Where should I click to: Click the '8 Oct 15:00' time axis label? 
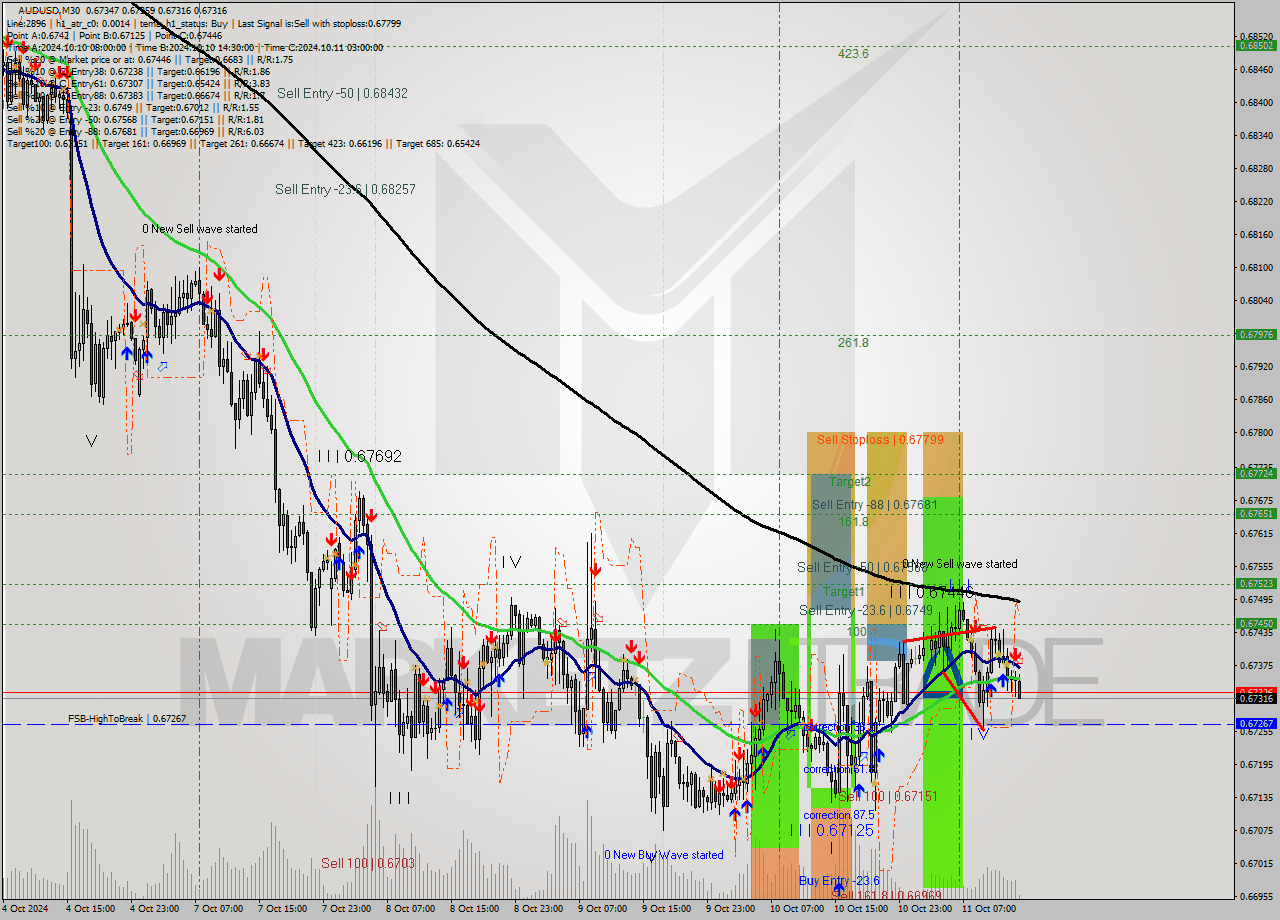click(474, 909)
